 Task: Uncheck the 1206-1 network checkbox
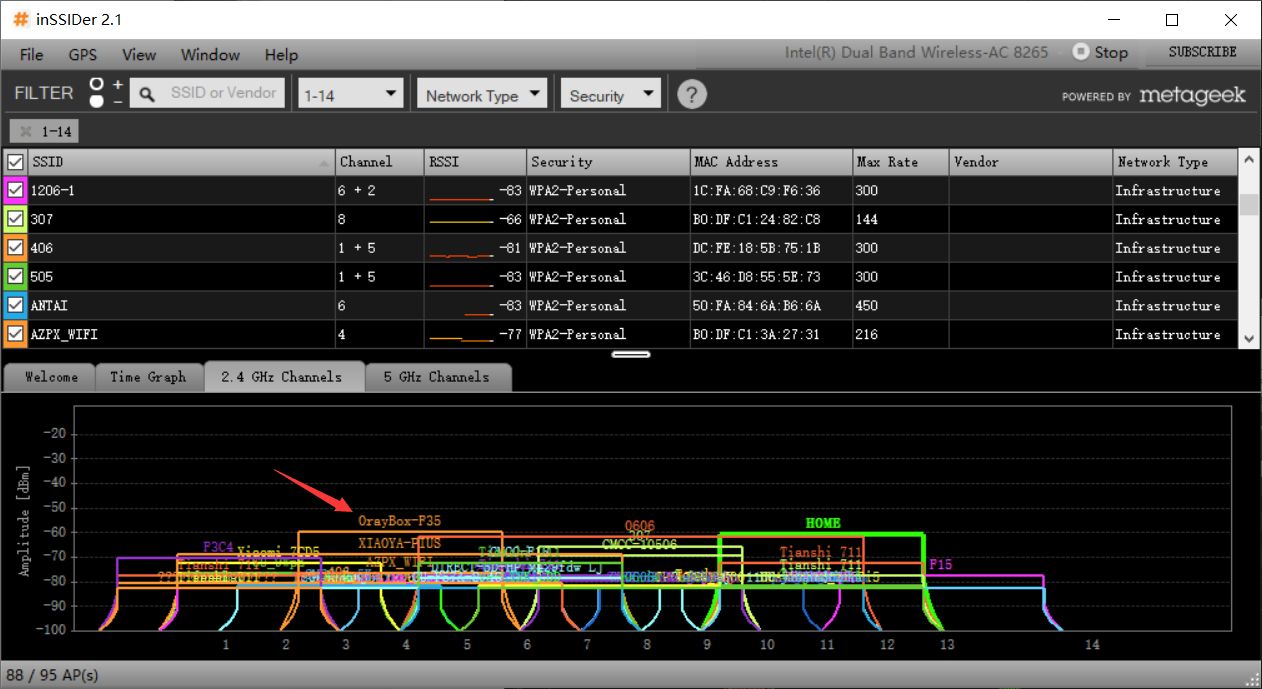[15, 190]
